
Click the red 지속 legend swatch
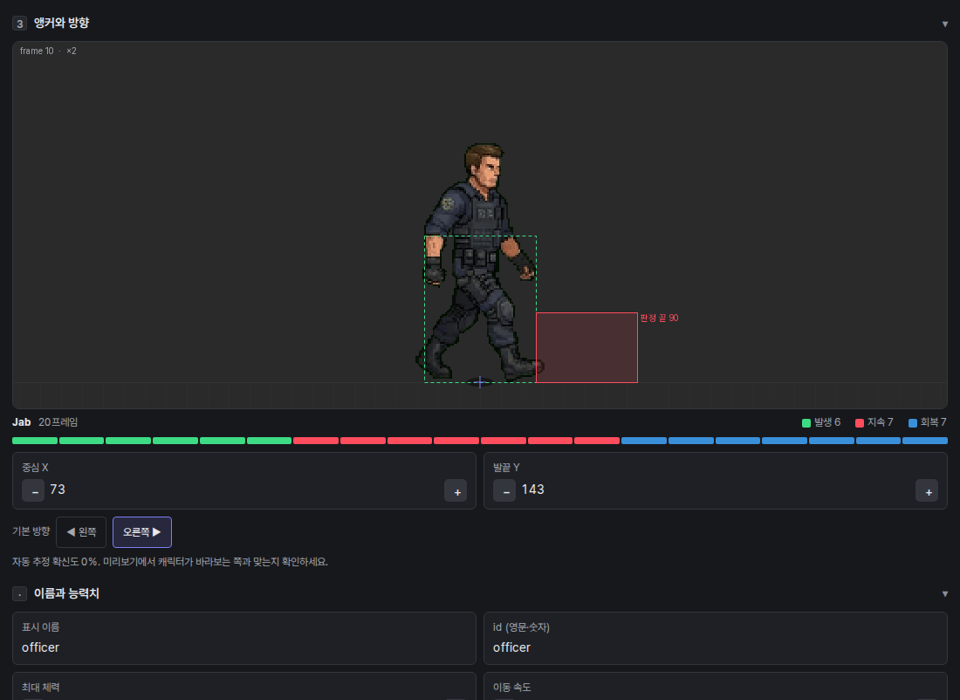point(859,423)
